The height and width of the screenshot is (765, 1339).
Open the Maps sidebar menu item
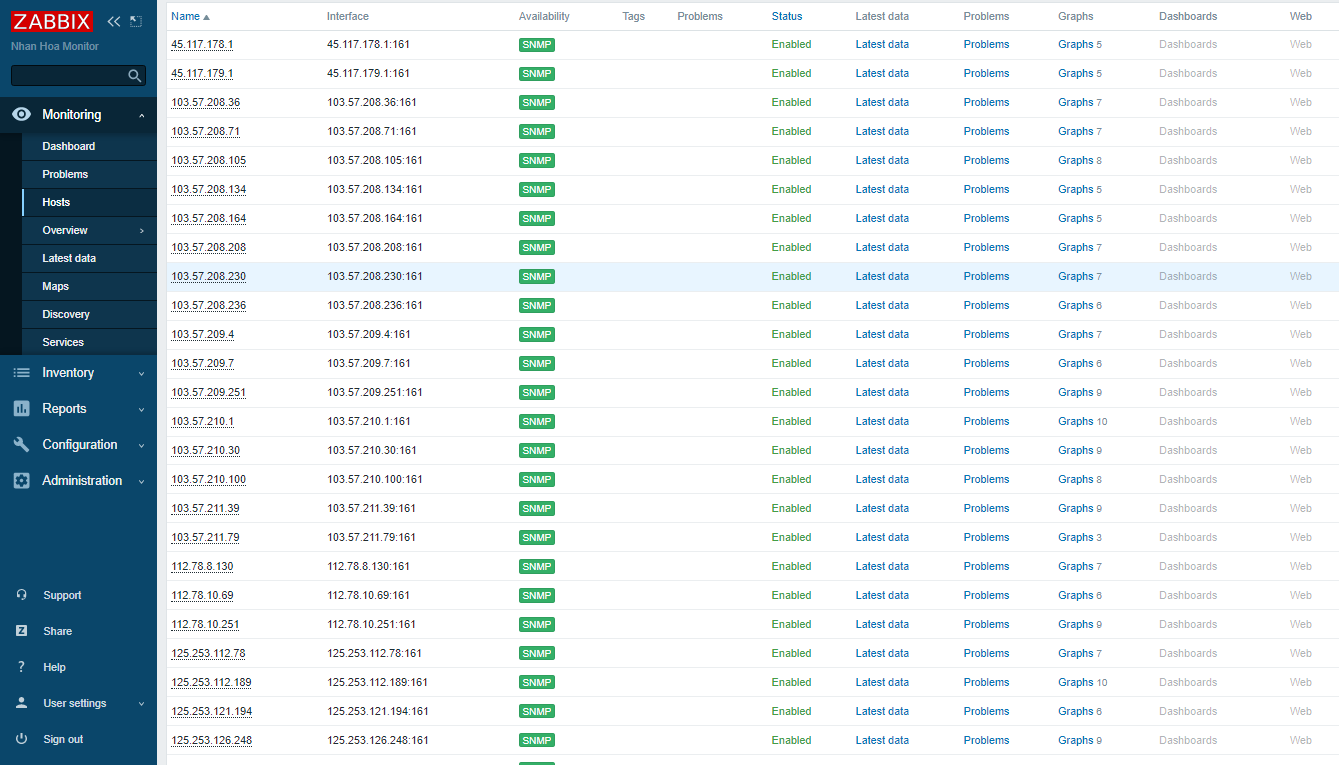pos(56,286)
